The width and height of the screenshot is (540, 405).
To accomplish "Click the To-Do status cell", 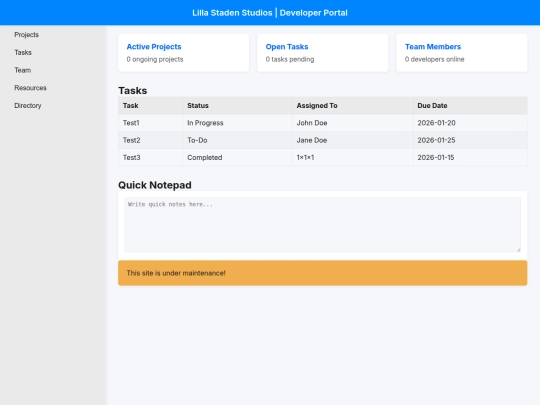I will pos(237,140).
